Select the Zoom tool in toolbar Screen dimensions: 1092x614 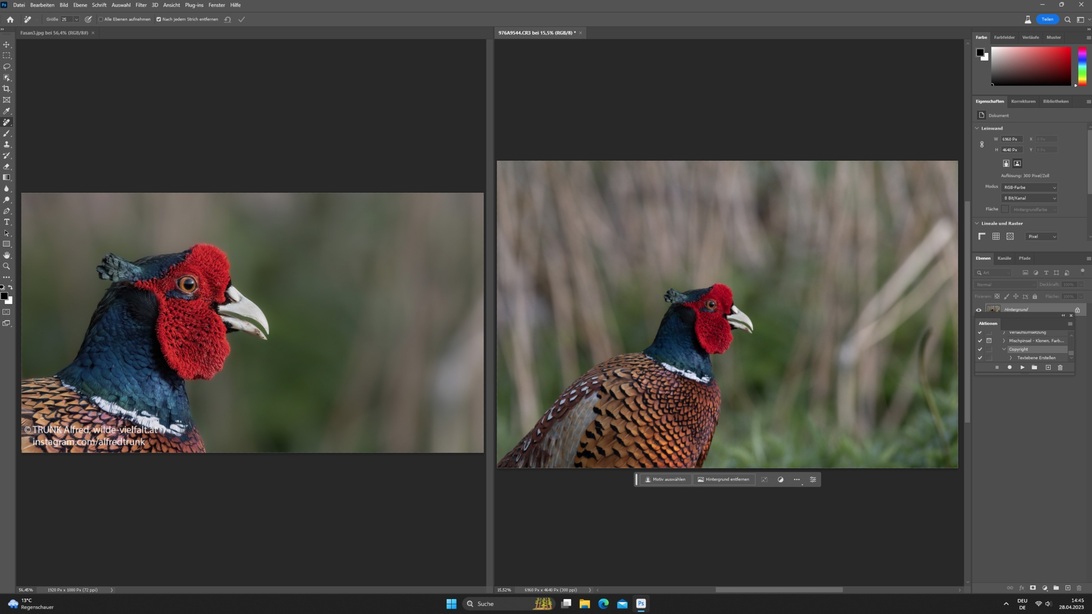point(7,266)
